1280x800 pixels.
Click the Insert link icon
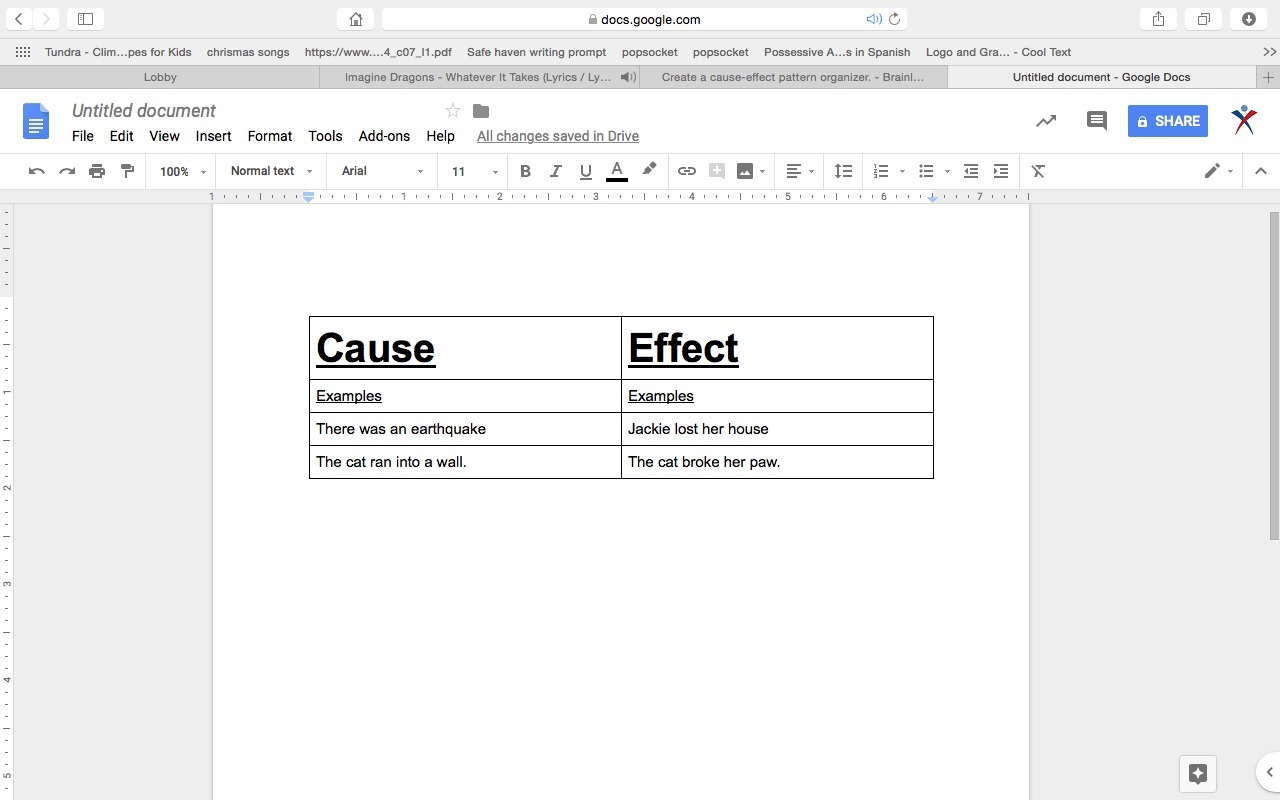[686, 171]
